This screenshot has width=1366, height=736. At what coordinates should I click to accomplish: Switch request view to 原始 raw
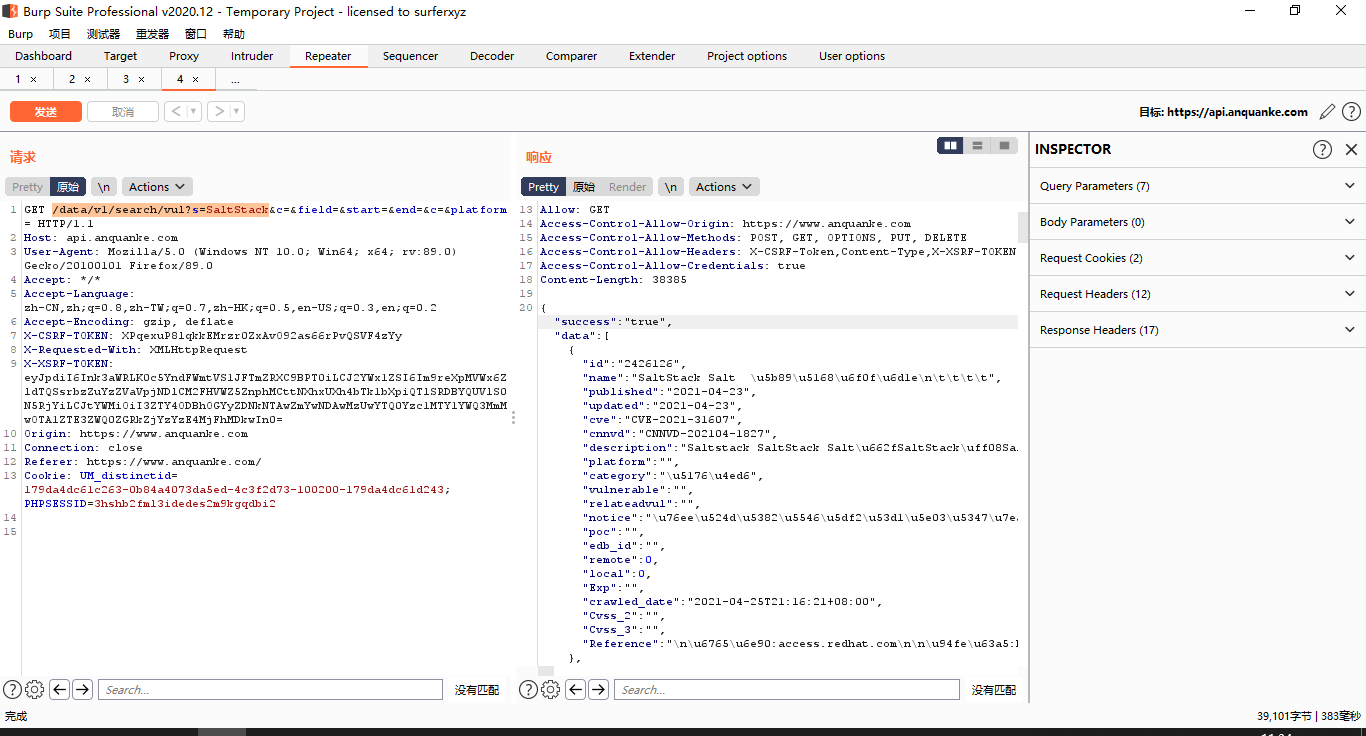point(68,187)
